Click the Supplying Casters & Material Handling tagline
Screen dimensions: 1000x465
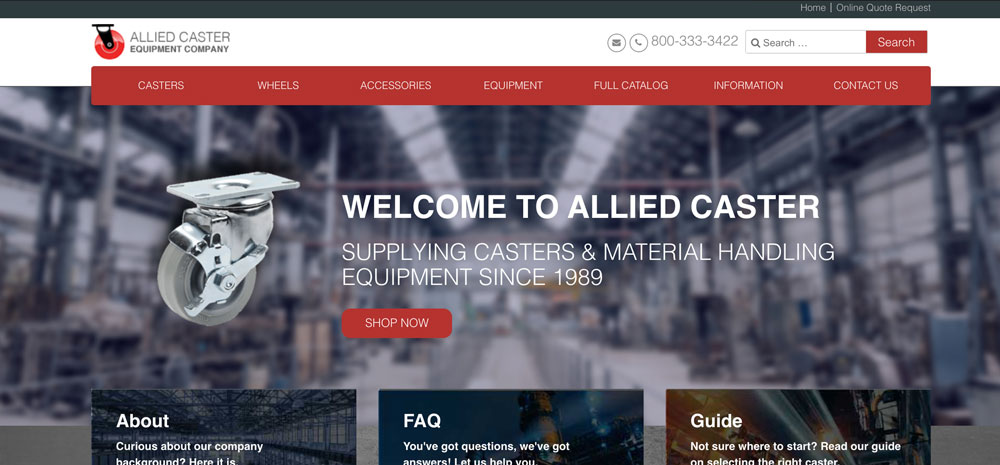pyautogui.click(x=588, y=264)
